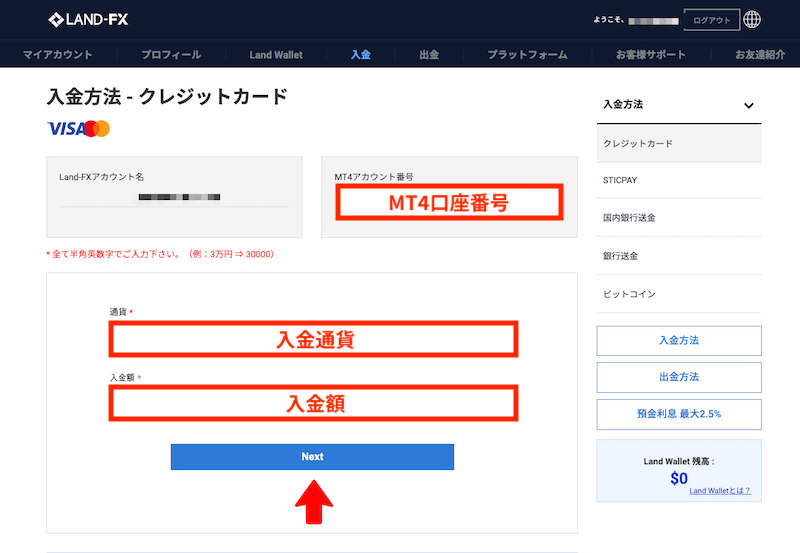Select the 入金 nav item
Image resolution: width=800 pixels, height=553 pixels.
pos(360,55)
